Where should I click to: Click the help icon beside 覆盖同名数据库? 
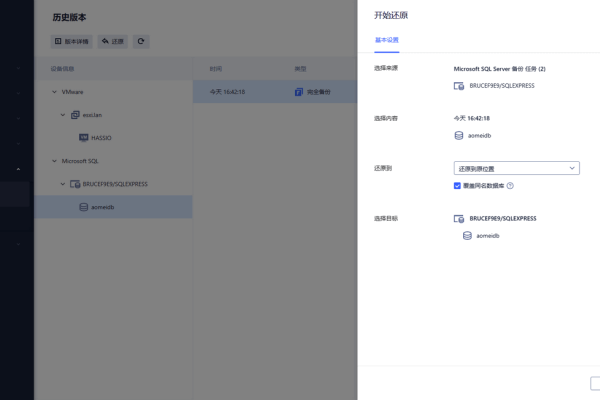(510, 185)
